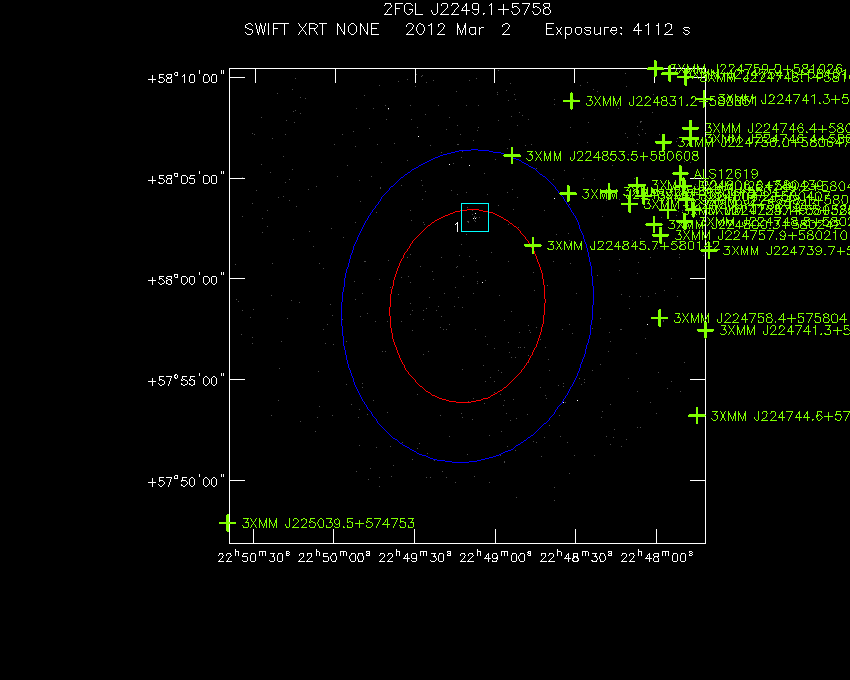The image size is (850, 680).
Task: Click the declination label +58°00'00"
Action: point(186,280)
